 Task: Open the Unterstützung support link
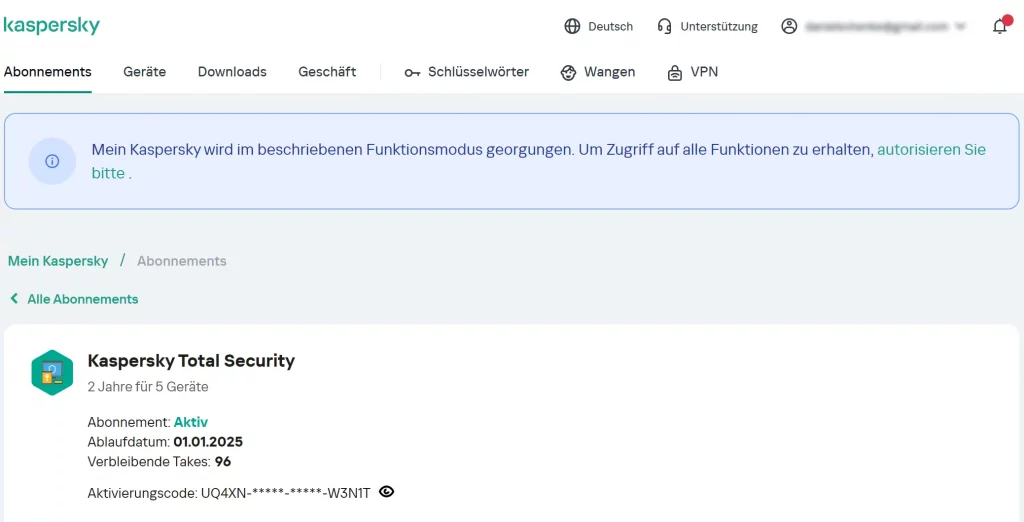(719, 27)
